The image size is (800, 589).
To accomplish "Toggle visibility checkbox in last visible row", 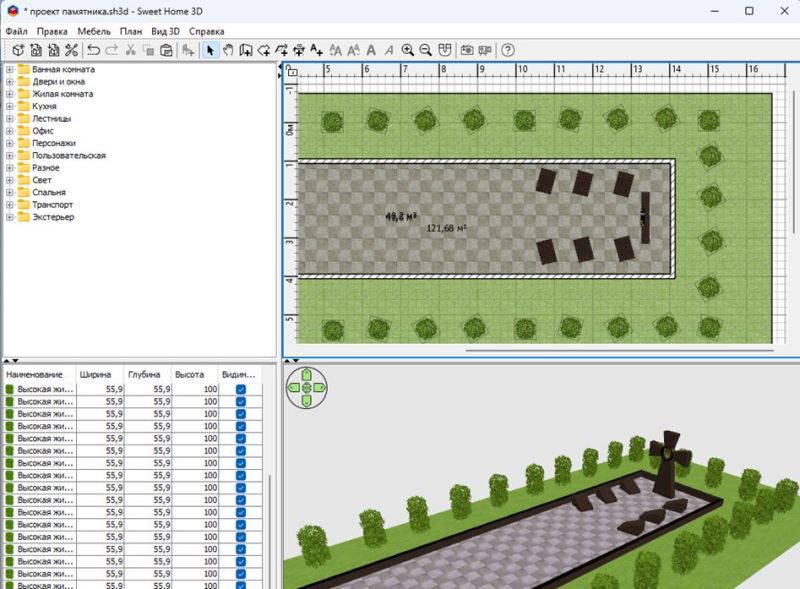I will pos(241,582).
